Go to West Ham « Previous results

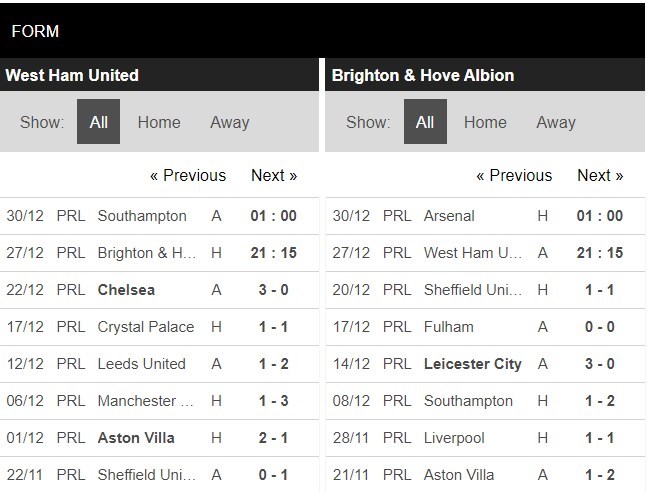tap(188, 175)
